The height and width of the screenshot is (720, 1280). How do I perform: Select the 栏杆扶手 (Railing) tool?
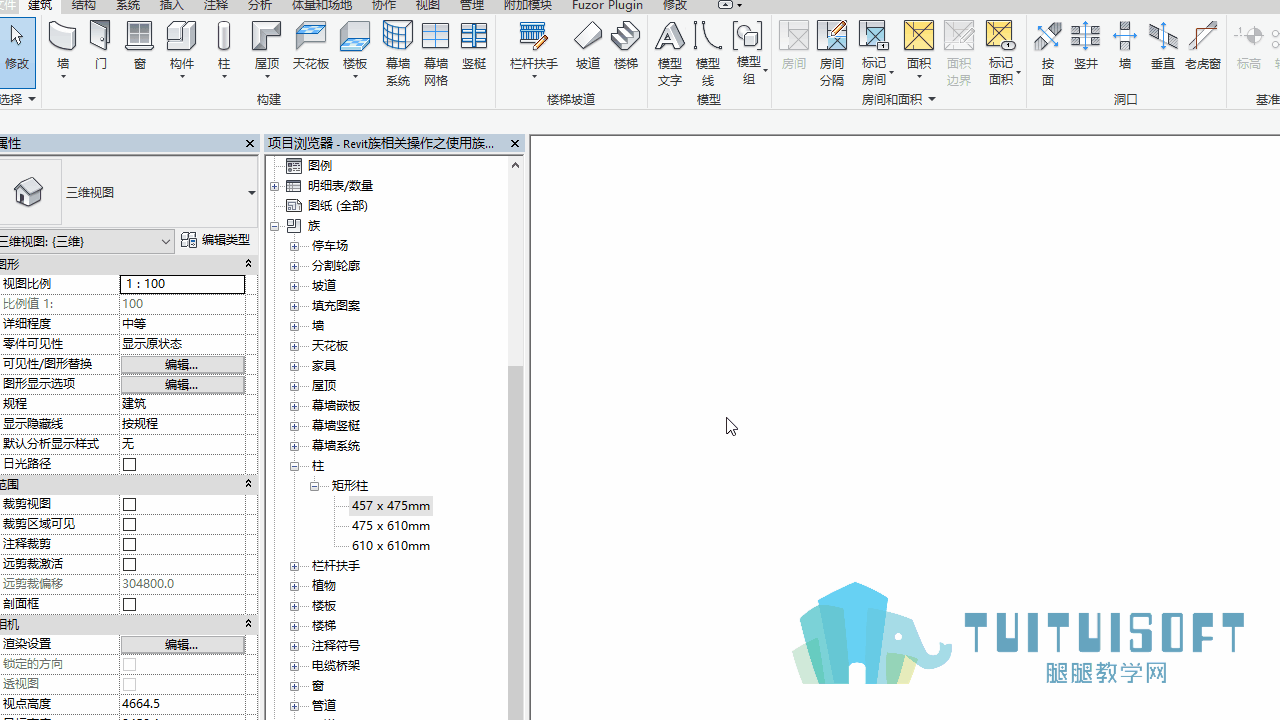click(534, 50)
